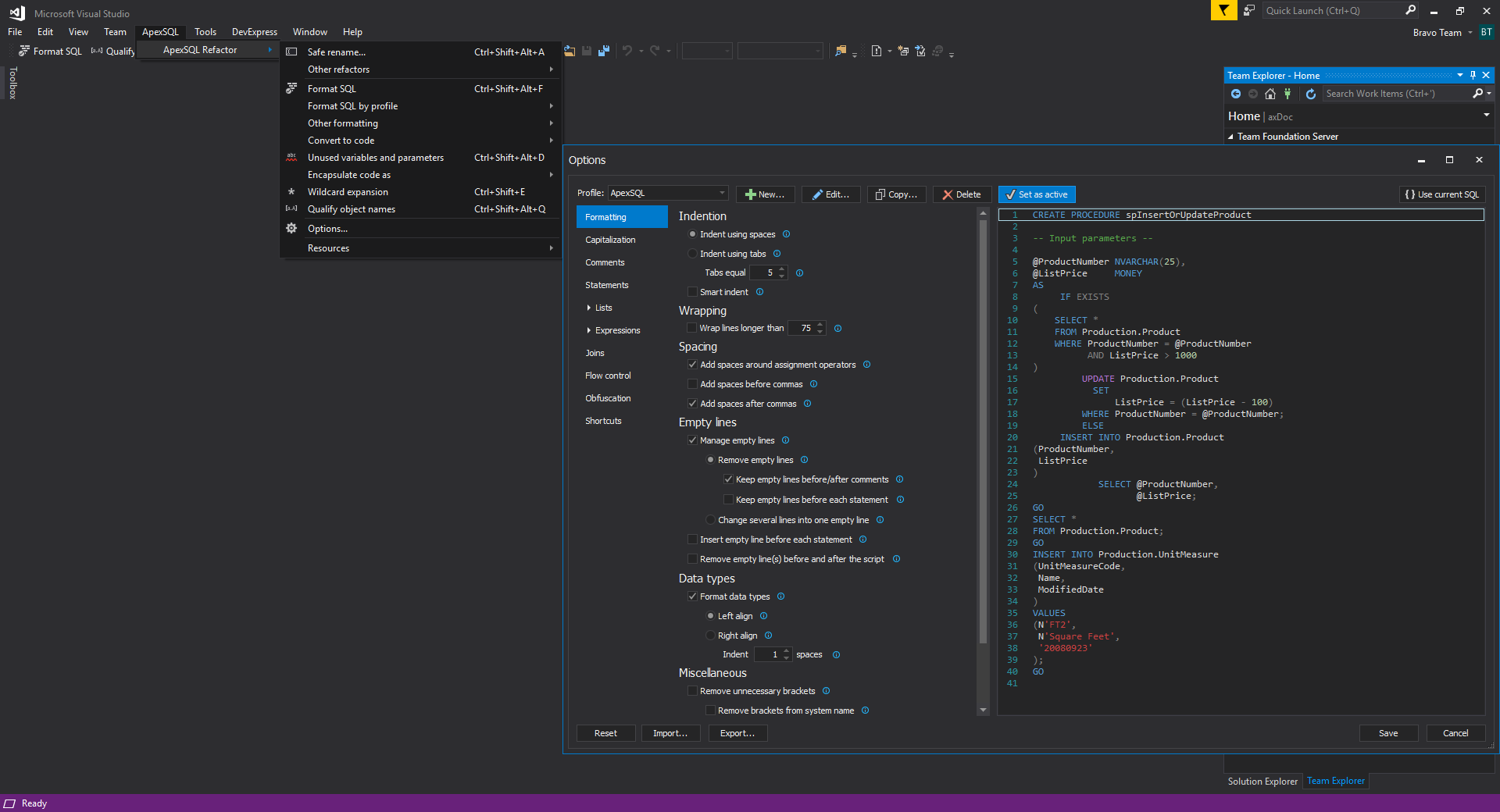Click info icon next to Smart indent
The width and height of the screenshot is (1500, 812).
tap(759, 292)
